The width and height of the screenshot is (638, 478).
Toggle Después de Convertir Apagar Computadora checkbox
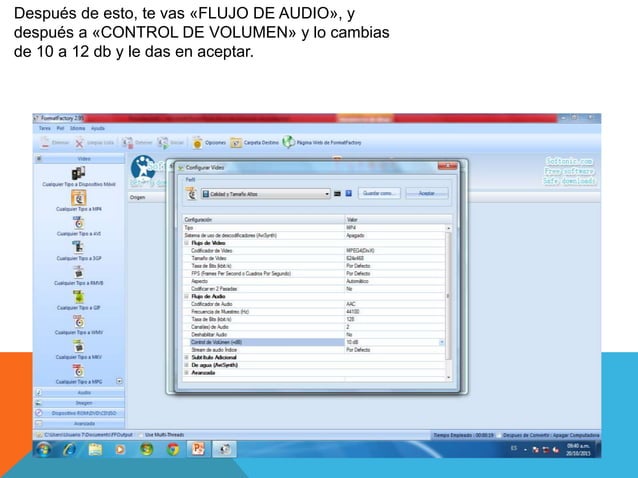498,435
